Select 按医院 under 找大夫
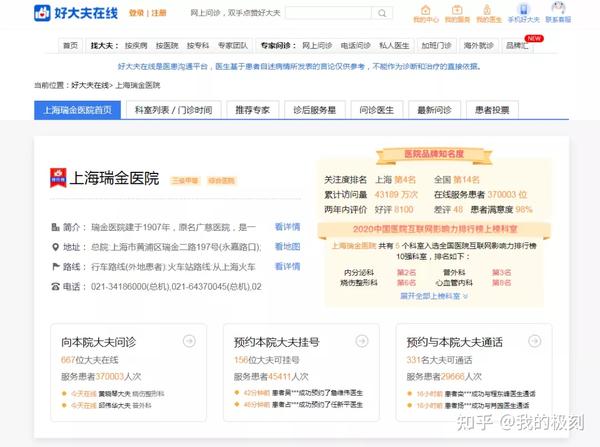Image resolution: width=600 pixels, height=447 pixels. point(167,46)
